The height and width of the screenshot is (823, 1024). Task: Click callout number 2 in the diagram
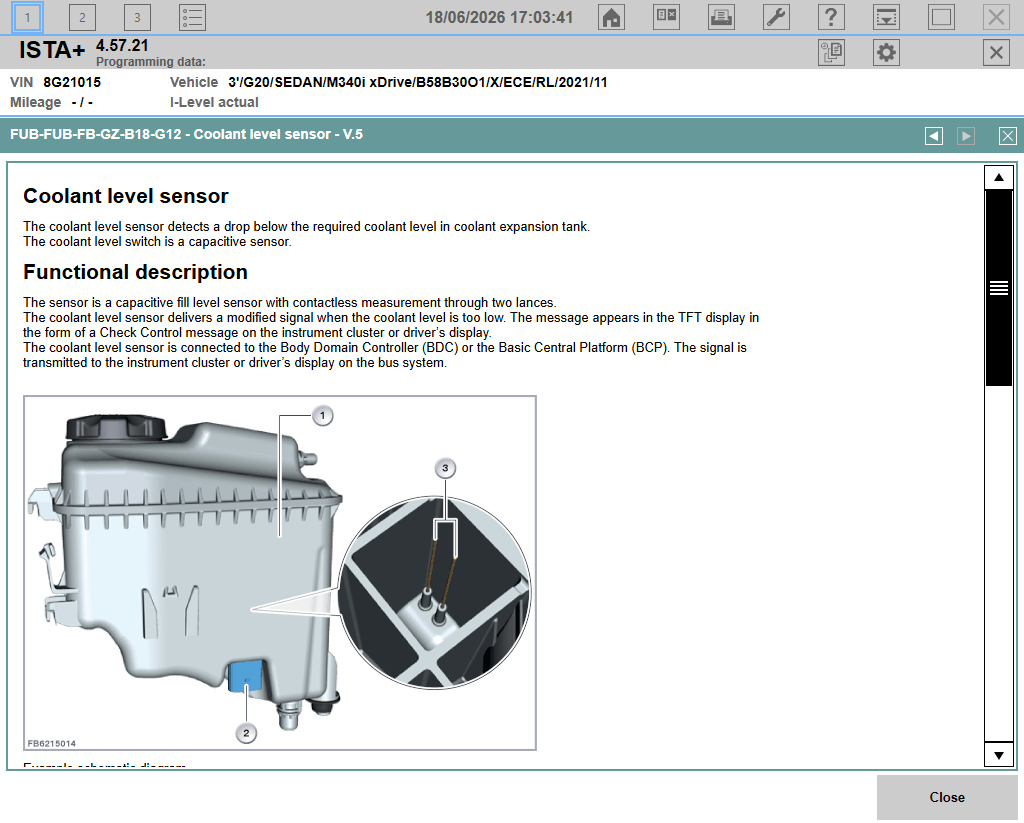pos(246,733)
